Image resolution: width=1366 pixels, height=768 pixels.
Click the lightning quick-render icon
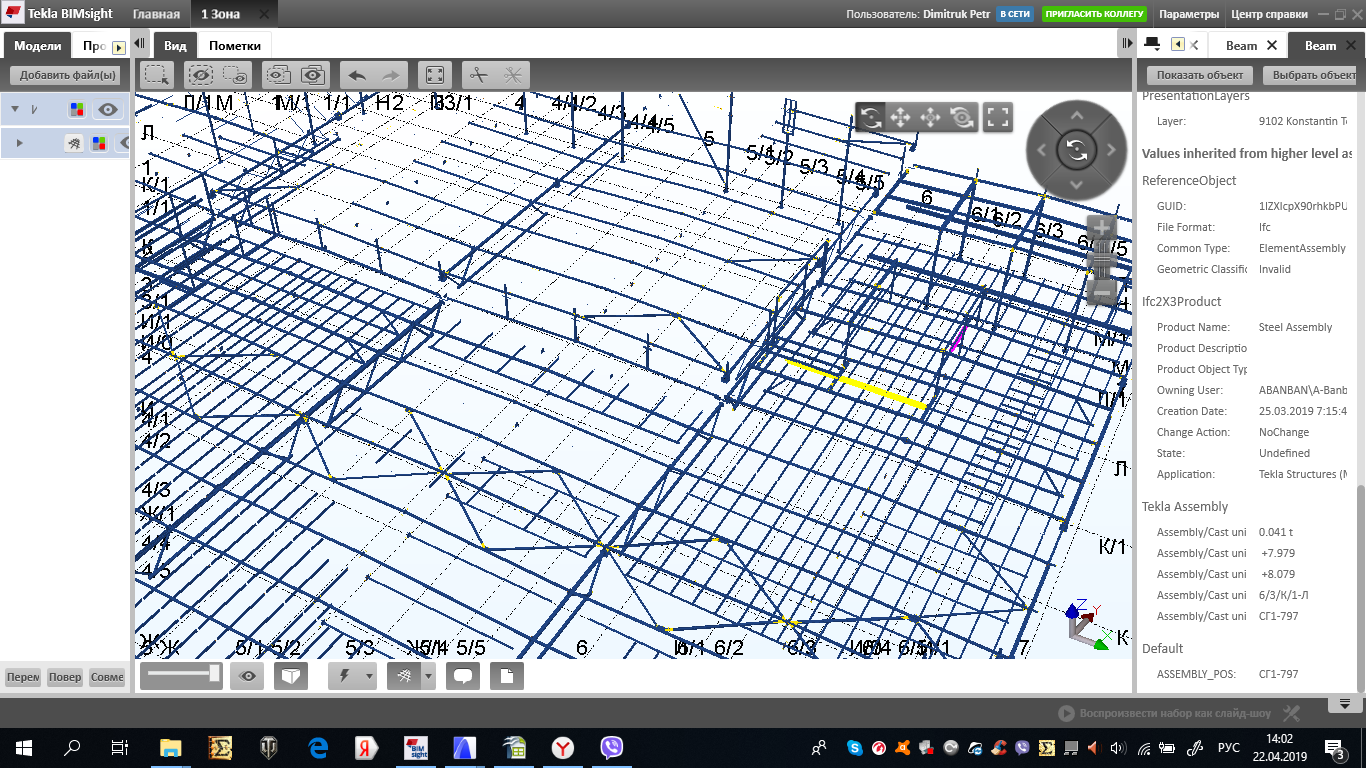coord(346,677)
